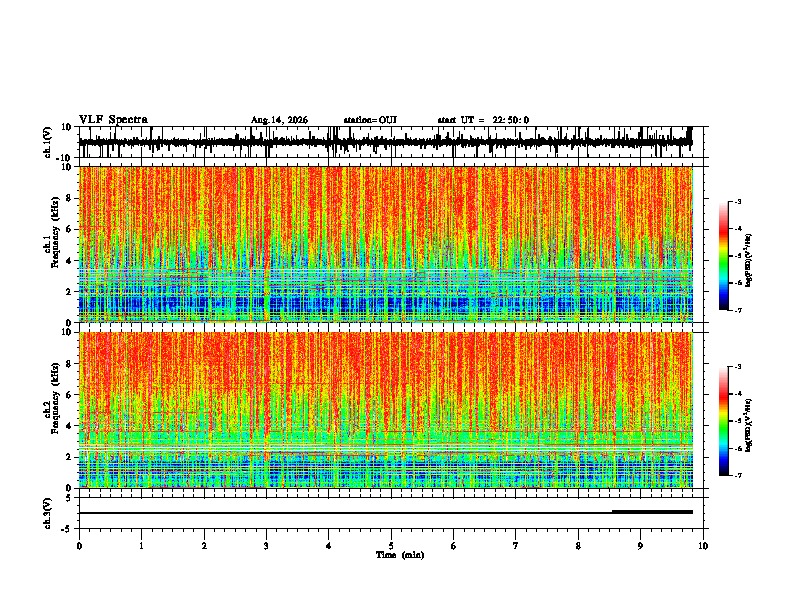Click the -7 tick on ch.1 colorbar
The width and height of the screenshot is (792, 612).
738,310
